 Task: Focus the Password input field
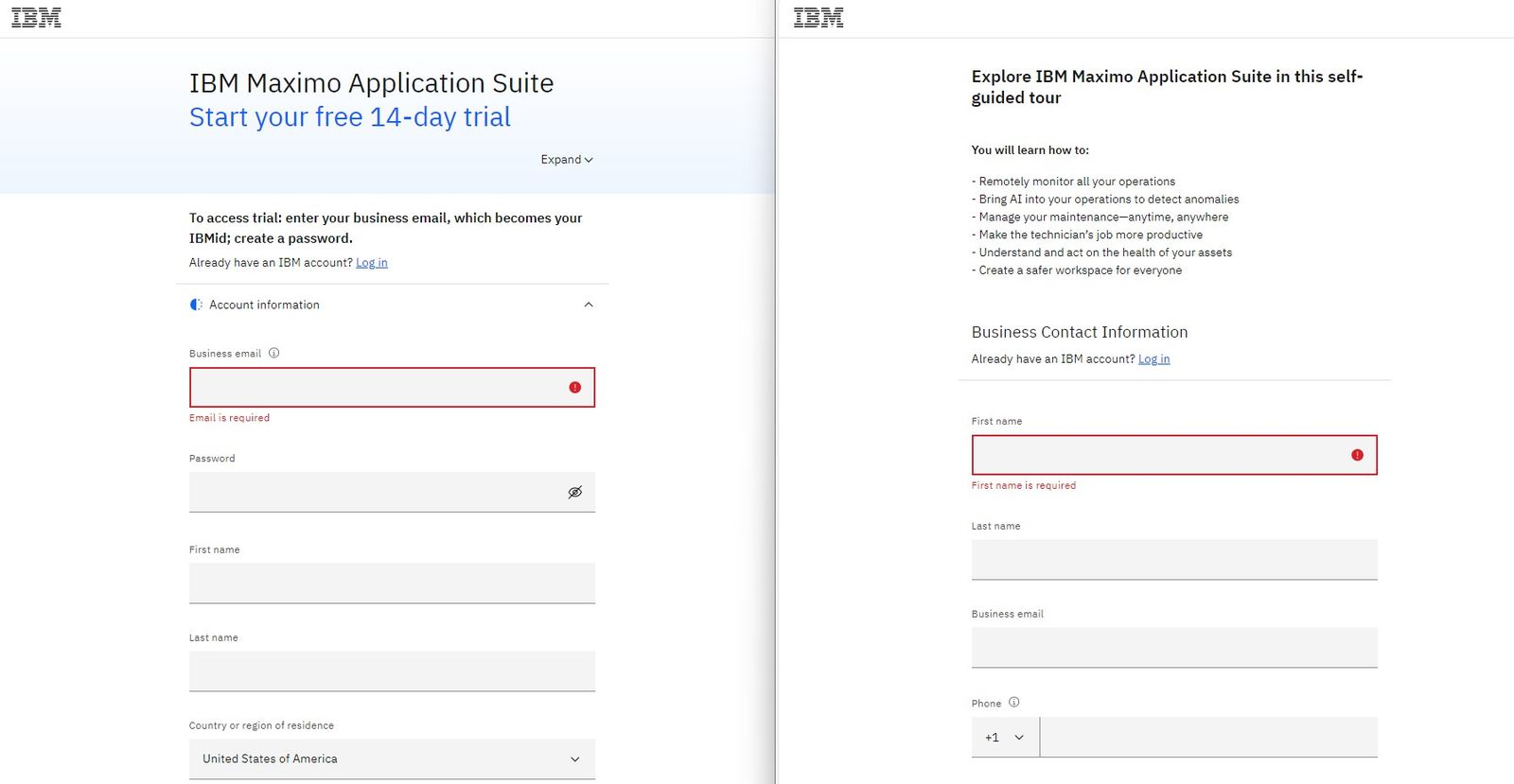point(392,492)
